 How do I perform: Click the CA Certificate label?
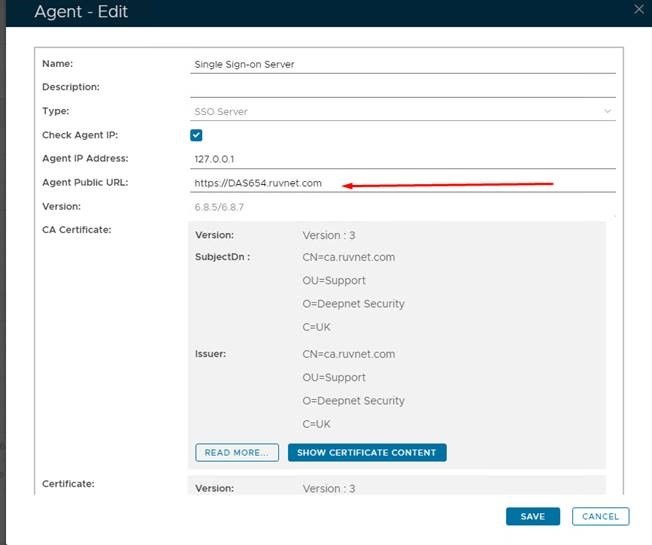(x=76, y=230)
